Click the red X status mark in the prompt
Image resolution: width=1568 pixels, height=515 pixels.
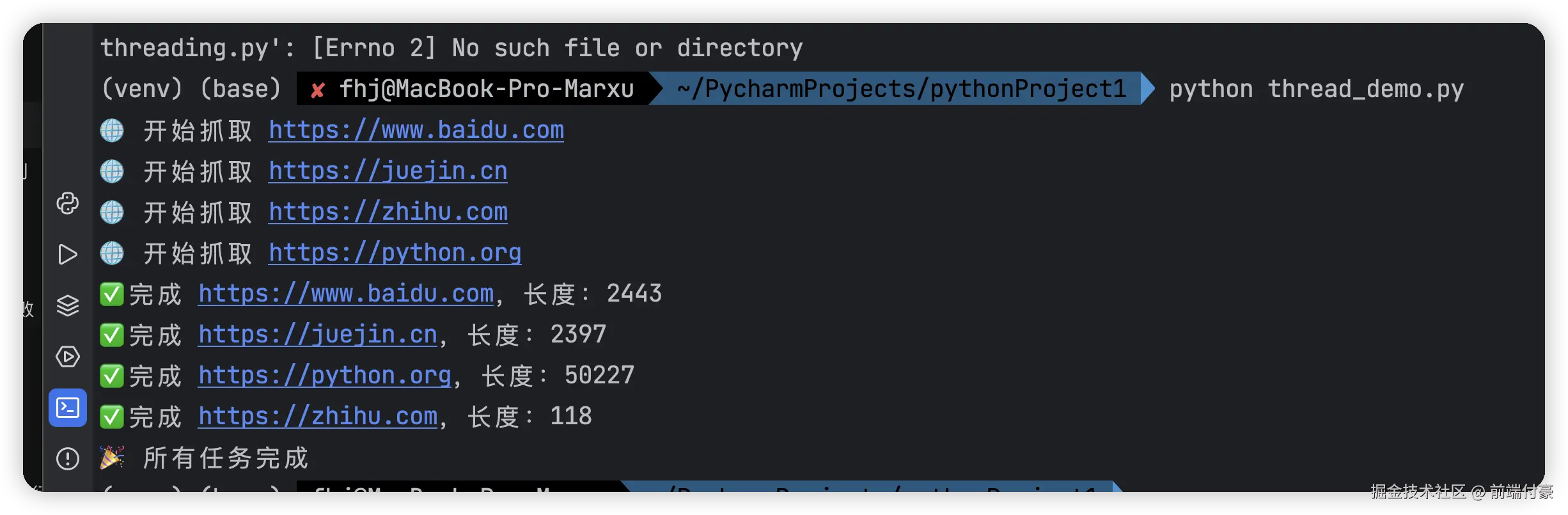[317, 90]
